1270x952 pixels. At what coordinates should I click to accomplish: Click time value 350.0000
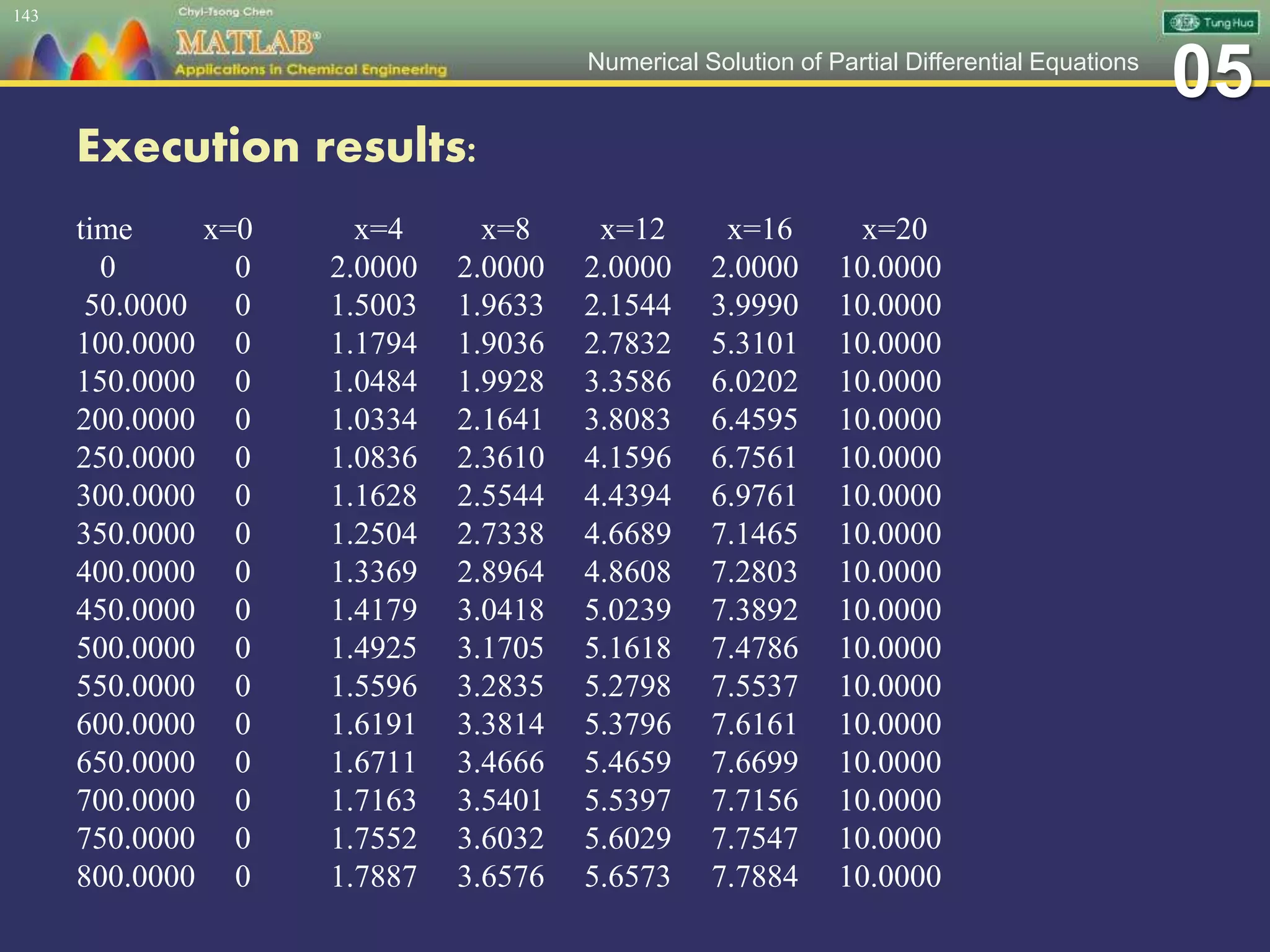(x=136, y=534)
